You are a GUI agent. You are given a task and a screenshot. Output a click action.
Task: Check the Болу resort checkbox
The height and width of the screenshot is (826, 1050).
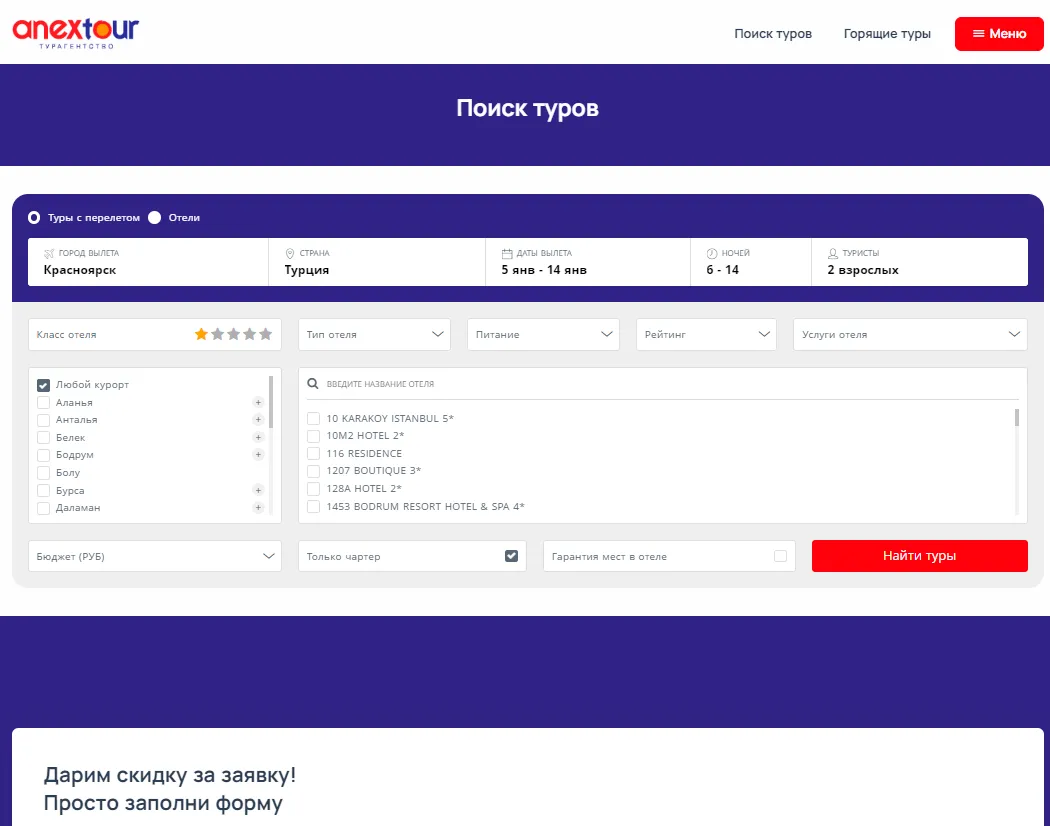(44, 473)
